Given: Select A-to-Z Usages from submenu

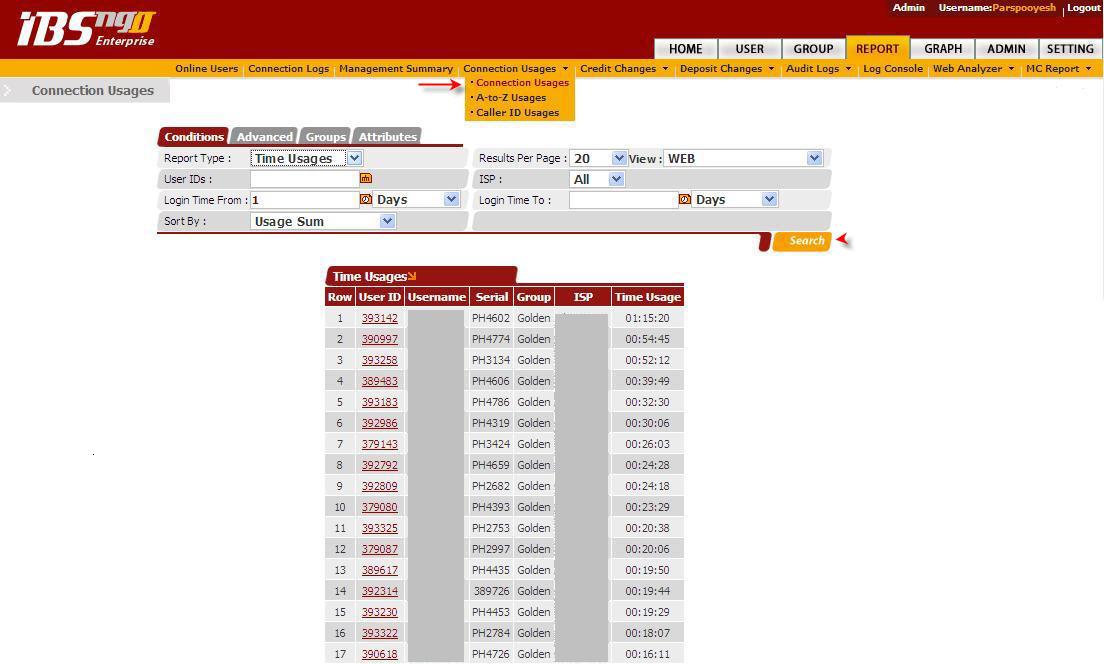Looking at the screenshot, I should click(511, 98).
